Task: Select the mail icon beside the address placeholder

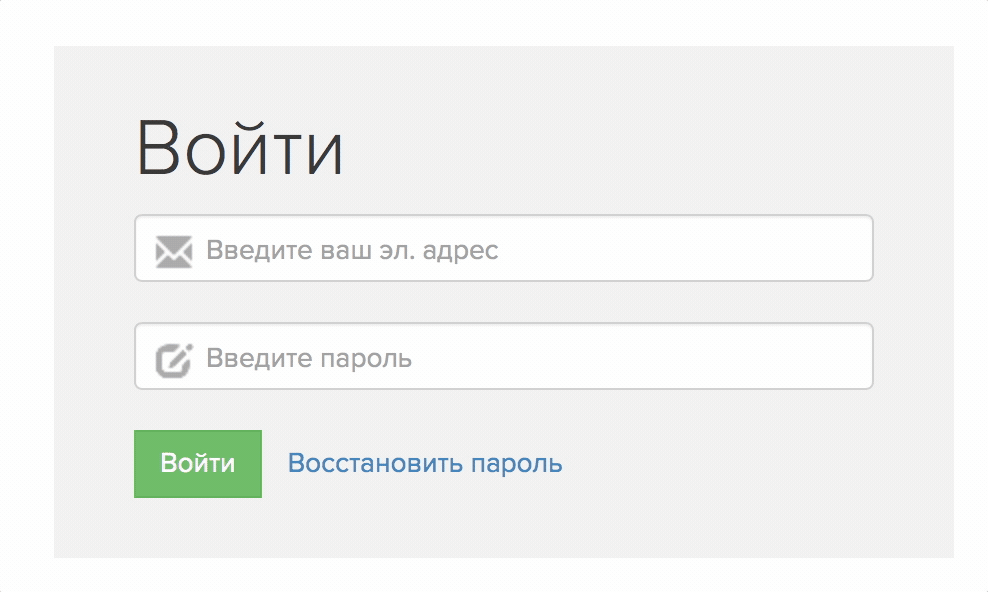Action: [x=174, y=251]
